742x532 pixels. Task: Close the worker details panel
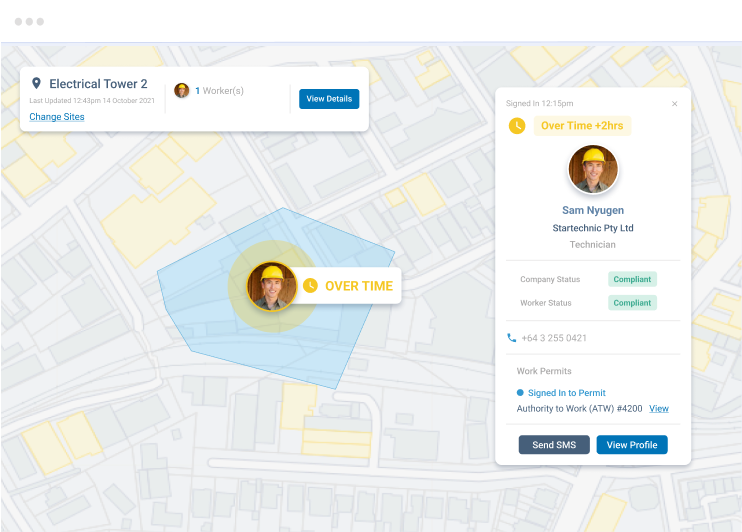674,104
